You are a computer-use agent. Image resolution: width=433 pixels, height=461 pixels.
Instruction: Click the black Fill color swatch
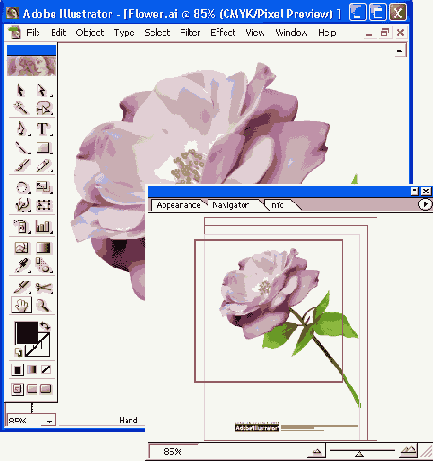tap(26, 333)
